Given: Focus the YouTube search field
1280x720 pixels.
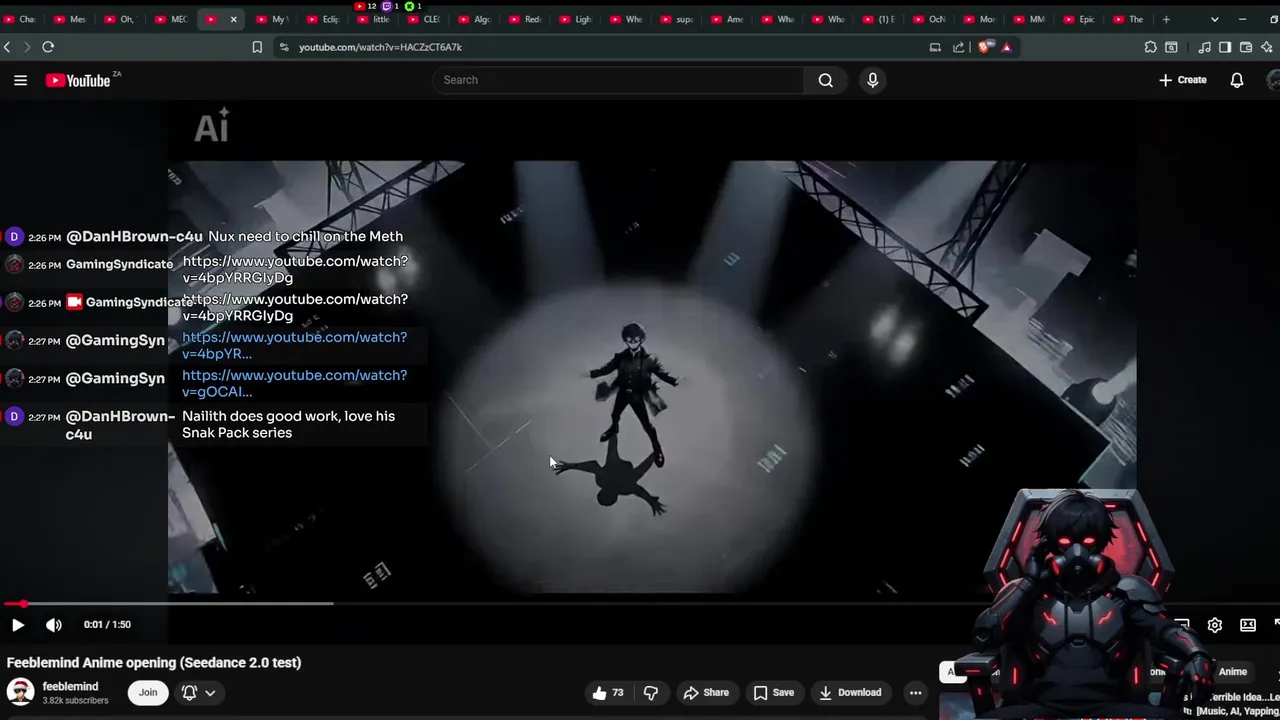Looking at the screenshot, I should point(619,80).
